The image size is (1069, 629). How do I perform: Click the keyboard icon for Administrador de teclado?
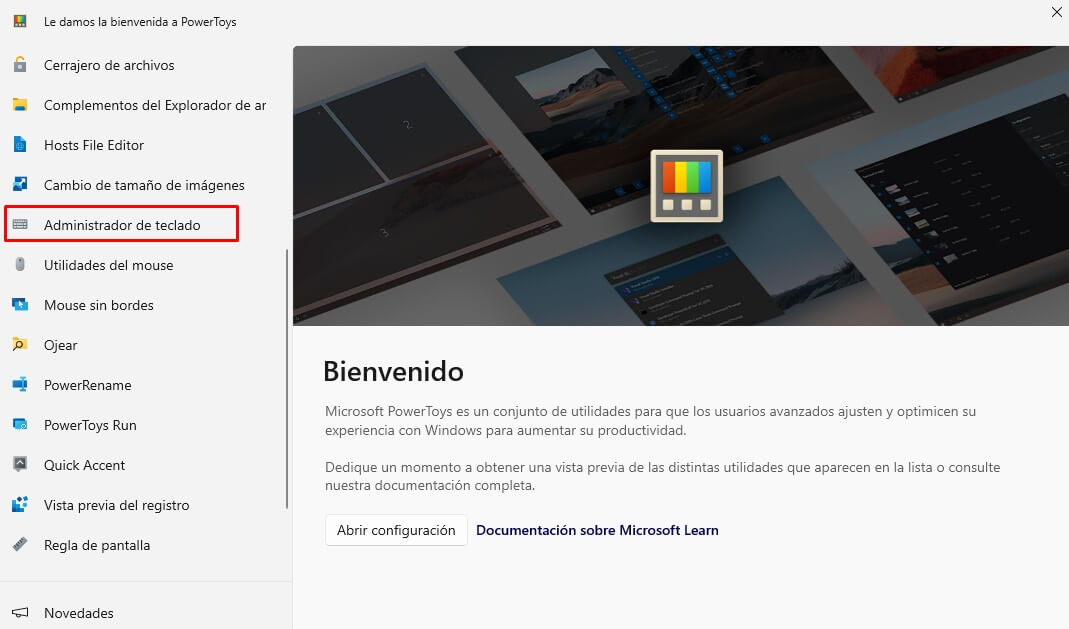[x=20, y=224]
